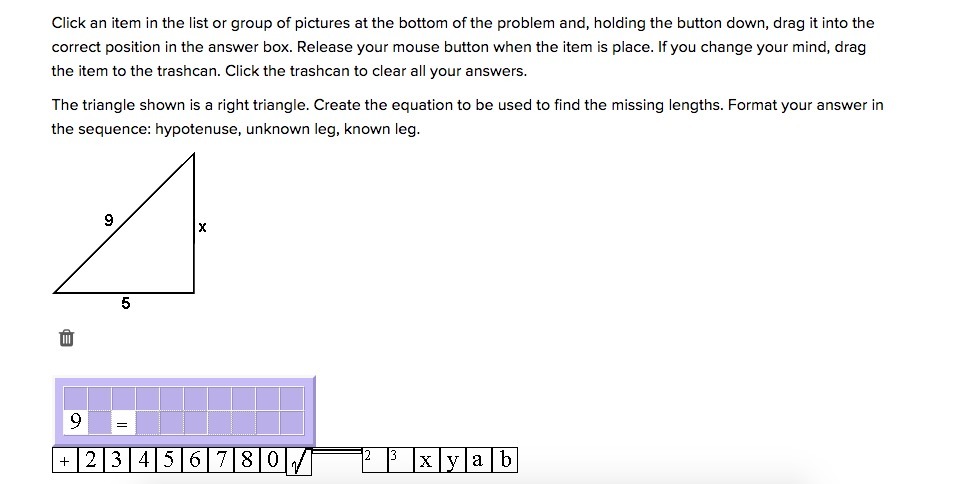Click the empty cell after the 9

click(99, 423)
